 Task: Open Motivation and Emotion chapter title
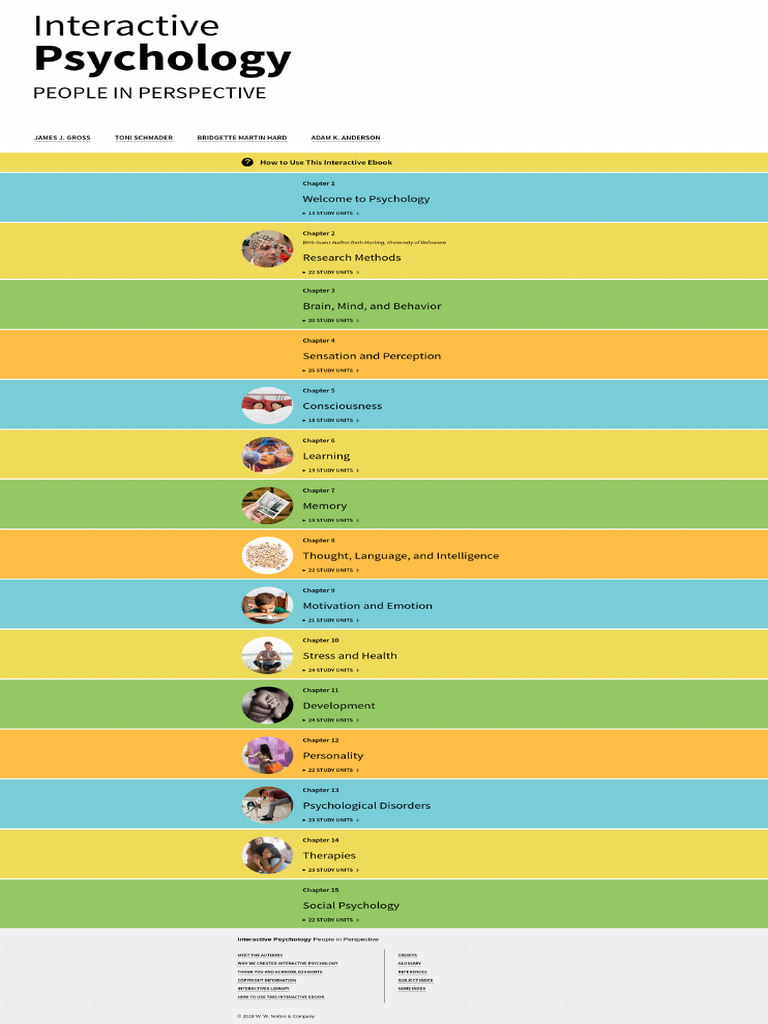pos(368,605)
